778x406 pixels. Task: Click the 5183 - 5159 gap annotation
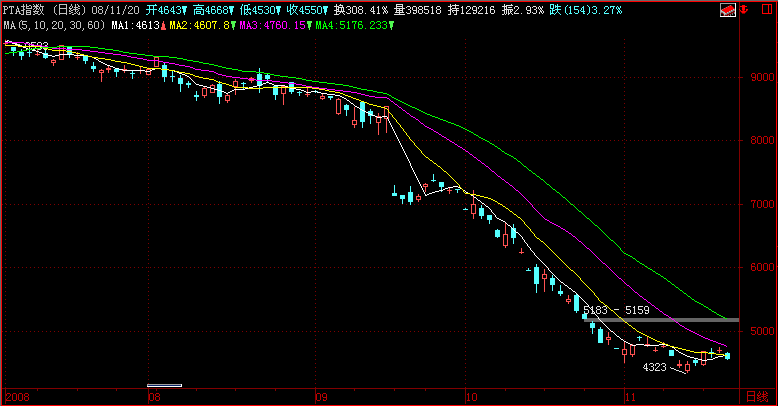[x=616, y=310]
